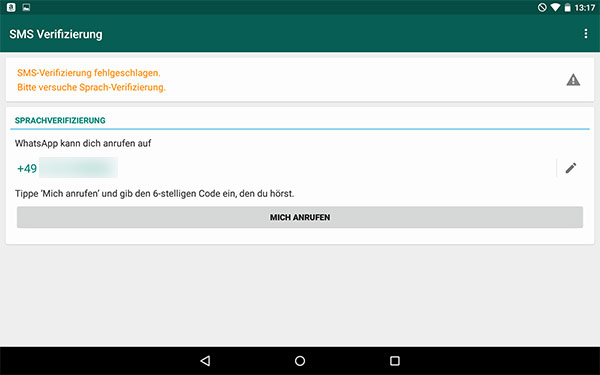Tap the blocked-circle status icon
Image resolution: width=600 pixels, height=375 pixels.
pos(542,7)
